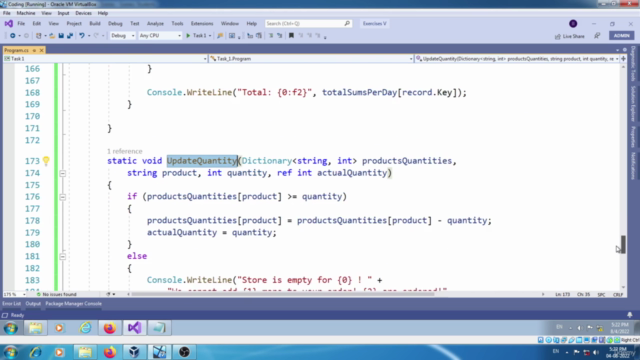
Task: Start debugging with green Task1 play button
Action: [x=196, y=36]
